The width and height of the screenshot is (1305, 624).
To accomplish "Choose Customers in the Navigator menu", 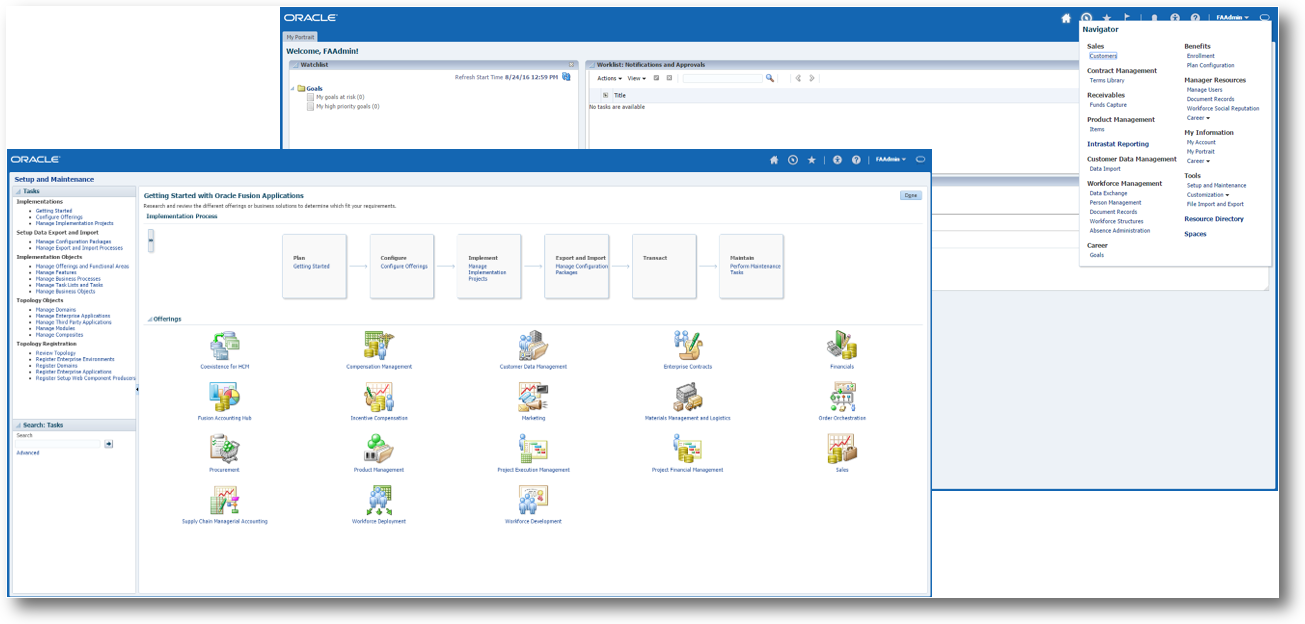I will coord(1103,56).
